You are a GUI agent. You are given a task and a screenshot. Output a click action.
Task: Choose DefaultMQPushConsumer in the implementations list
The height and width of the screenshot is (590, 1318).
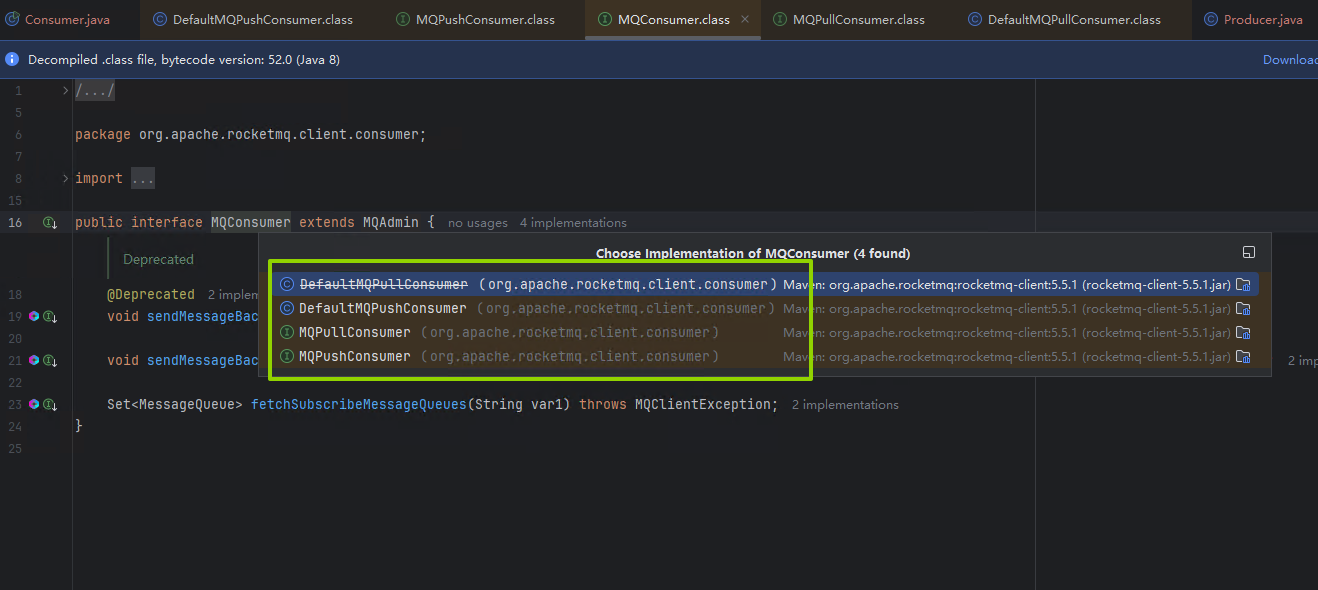tap(764, 308)
